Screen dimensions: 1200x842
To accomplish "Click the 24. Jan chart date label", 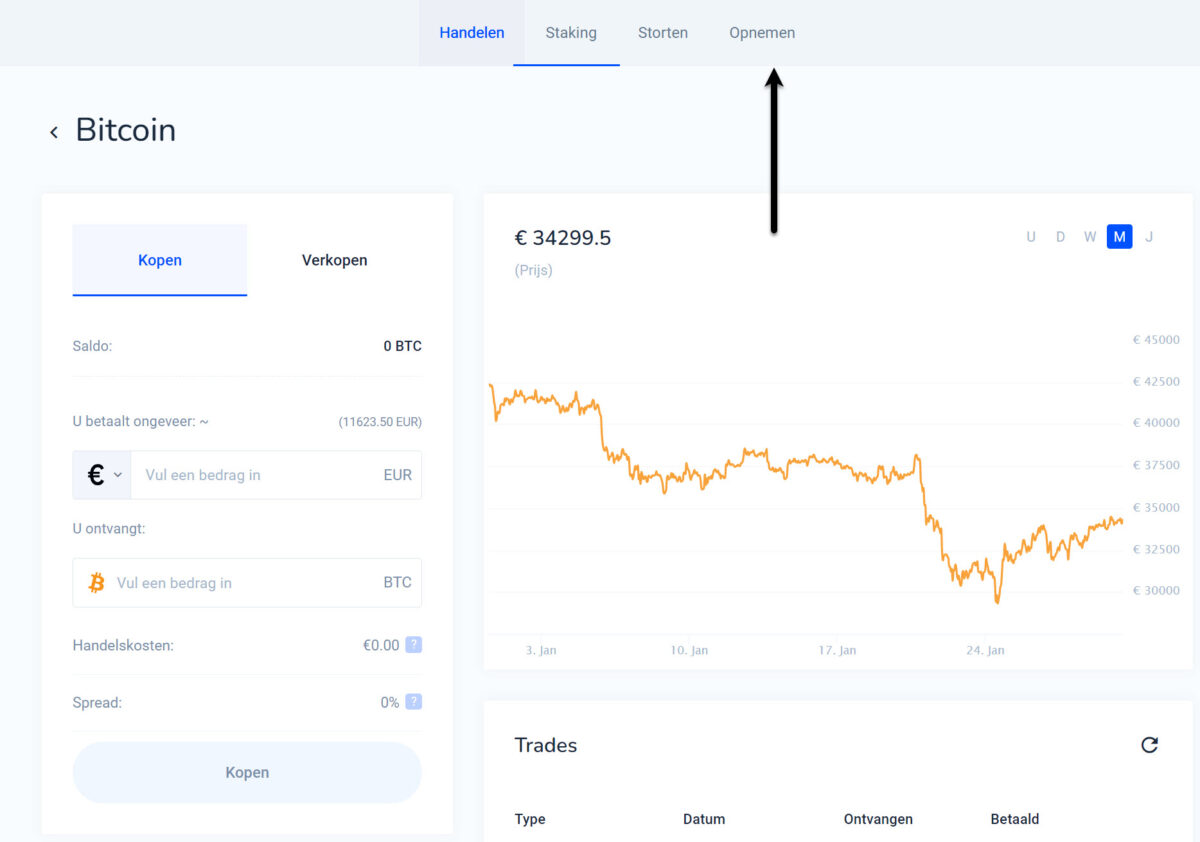I will tap(983, 650).
